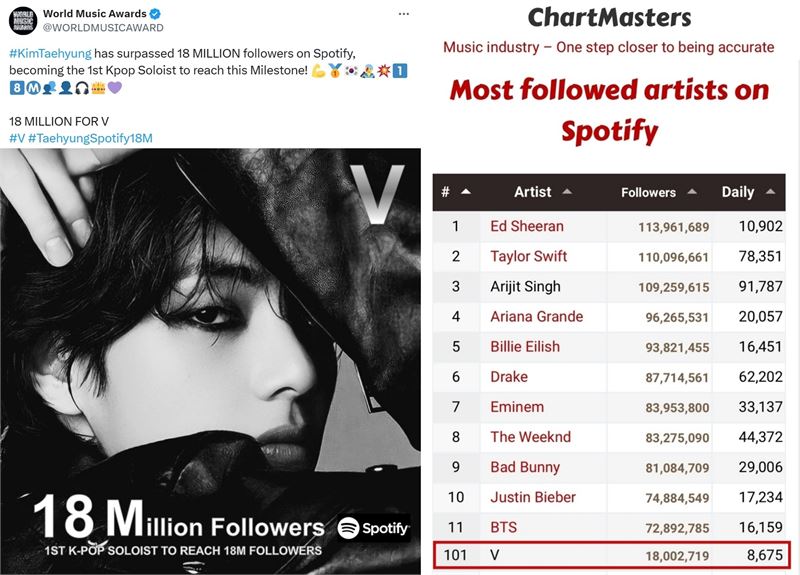Sort by Artist column arrow
The image size is (800, 575).
(x=567, y=192)
